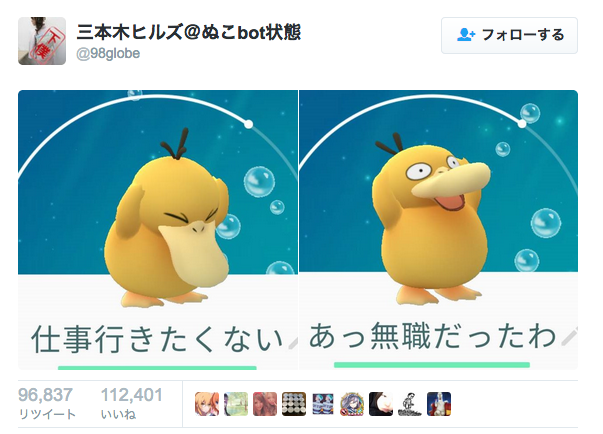Click the fourth liker avatar with grid pattern
Viewport: 603px width, 434px height.
294,404
